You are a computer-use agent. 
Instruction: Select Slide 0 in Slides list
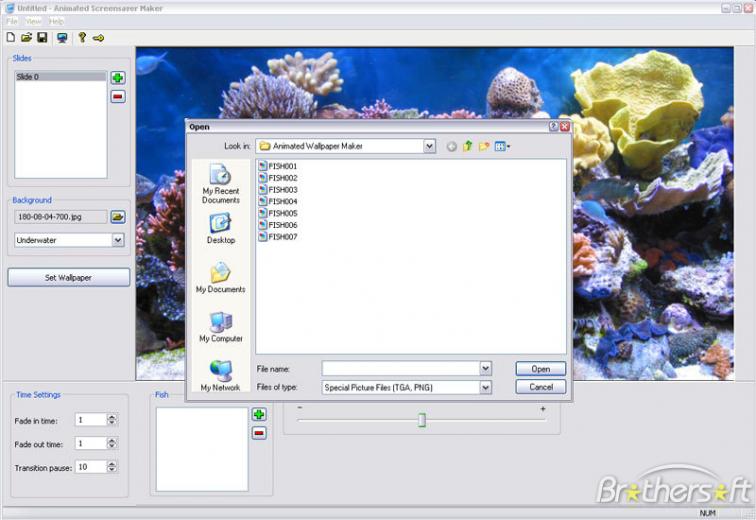pos(60,77)
